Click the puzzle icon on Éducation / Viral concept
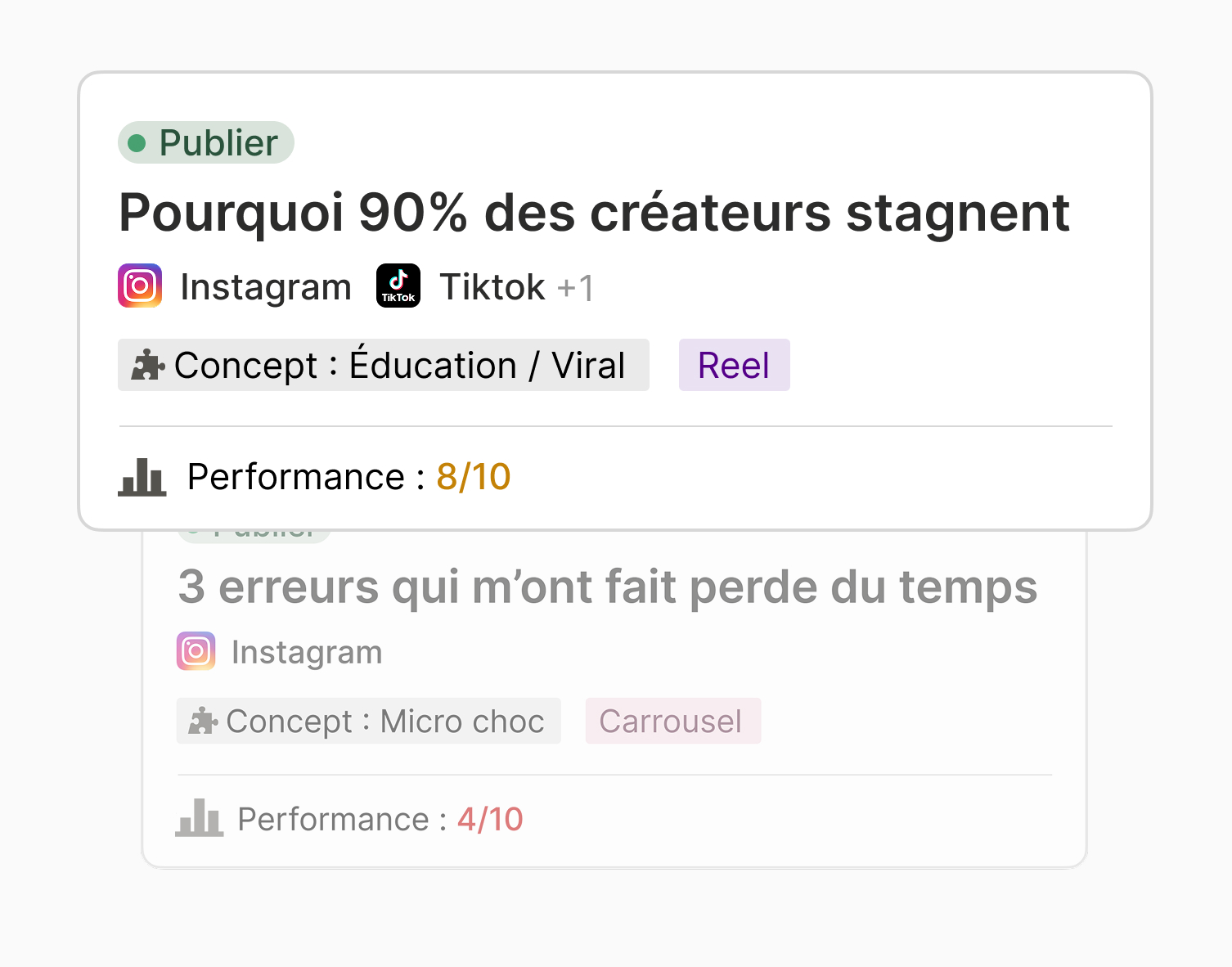Image resolution: width=1232 pixels, height=967 pixels. click(148, 365)
